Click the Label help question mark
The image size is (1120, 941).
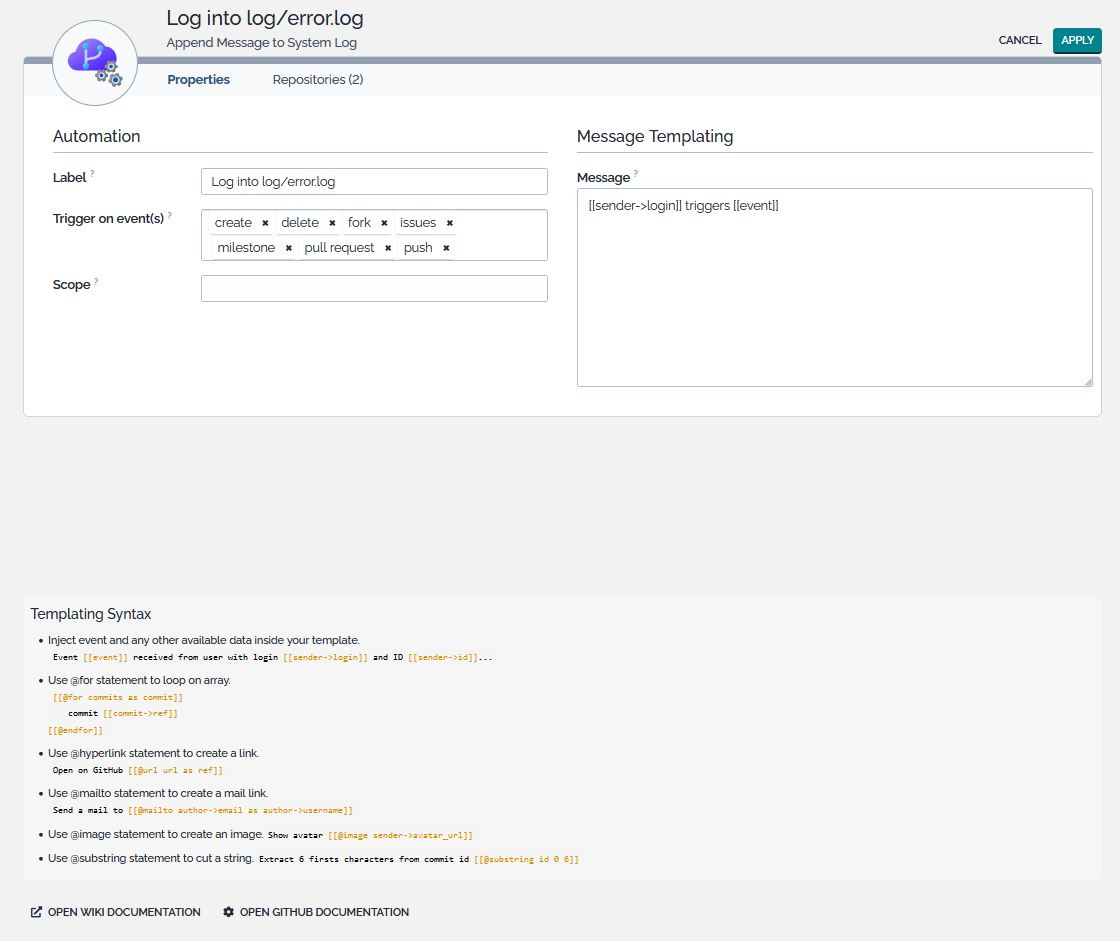coord(92,173)
